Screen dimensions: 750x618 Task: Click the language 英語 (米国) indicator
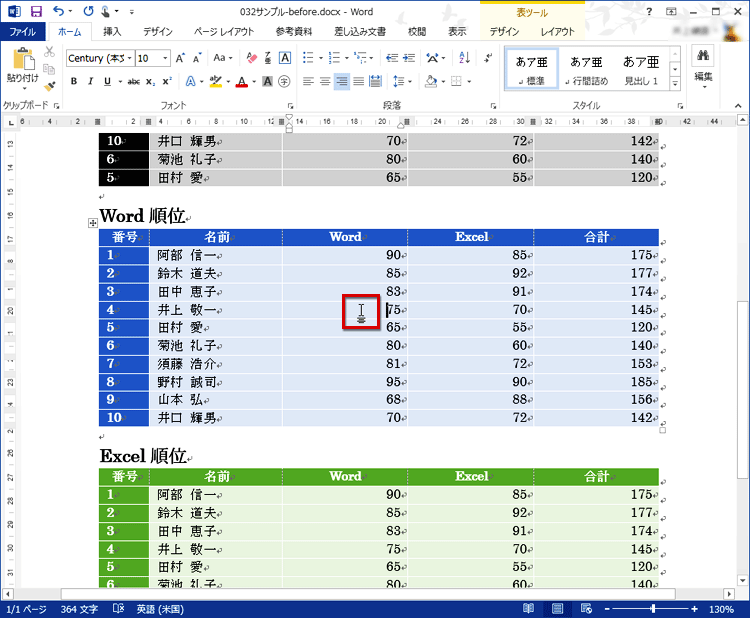tap(160, 609)
